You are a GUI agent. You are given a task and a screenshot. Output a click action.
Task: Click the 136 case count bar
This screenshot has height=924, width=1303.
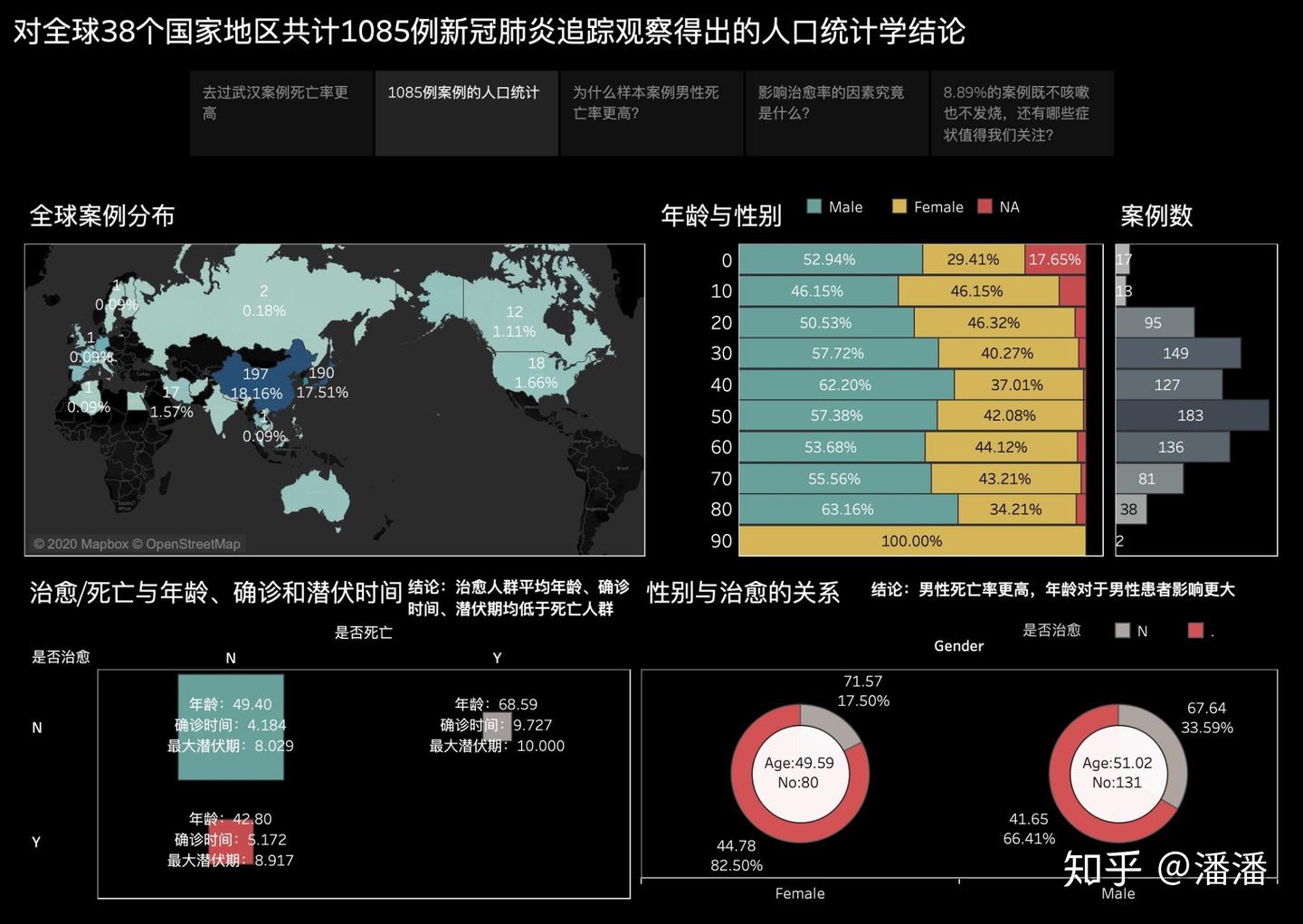pyautogui.click(x=1173, y=447)
